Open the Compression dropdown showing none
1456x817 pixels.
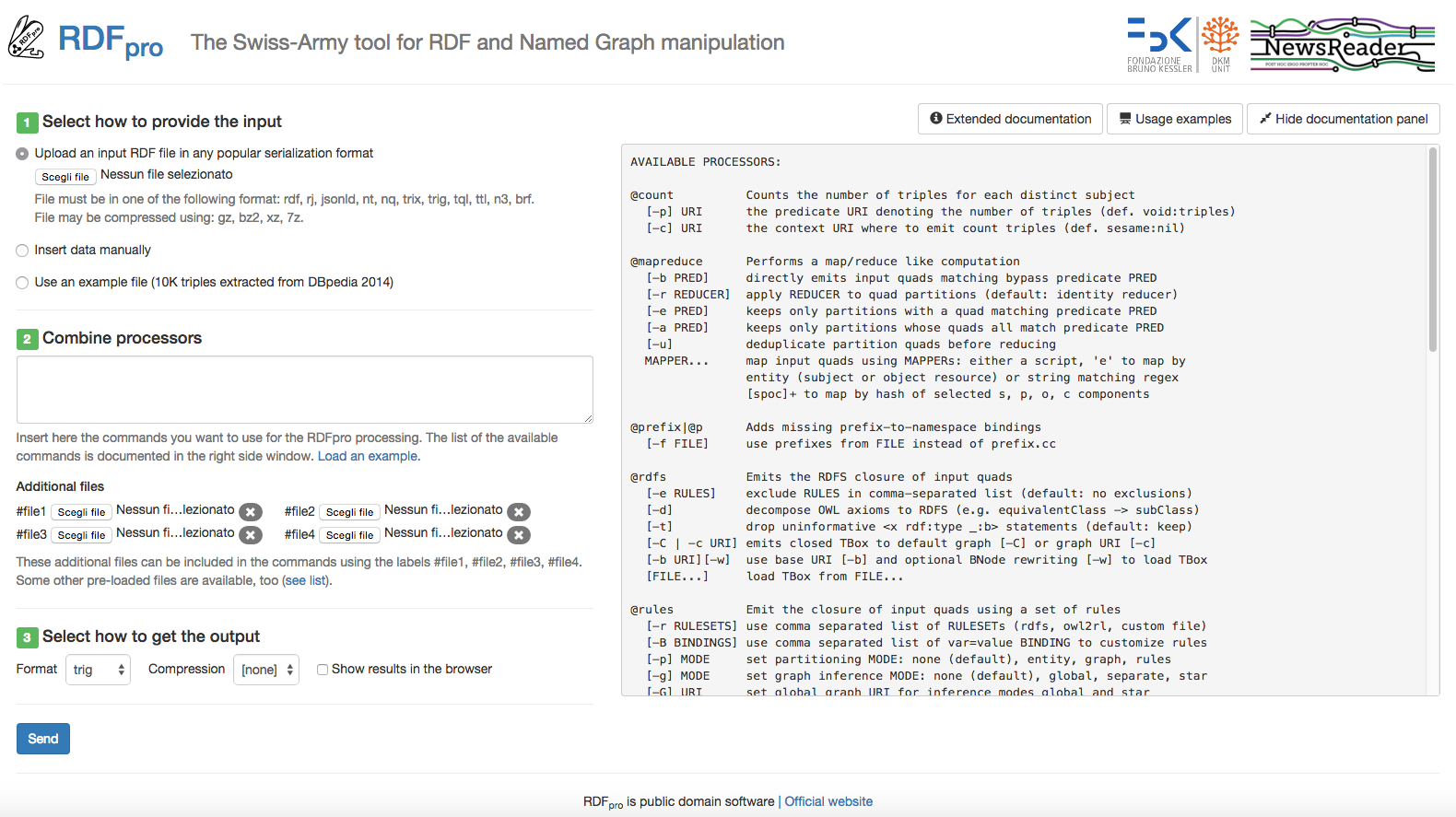(x=266, y=670)
